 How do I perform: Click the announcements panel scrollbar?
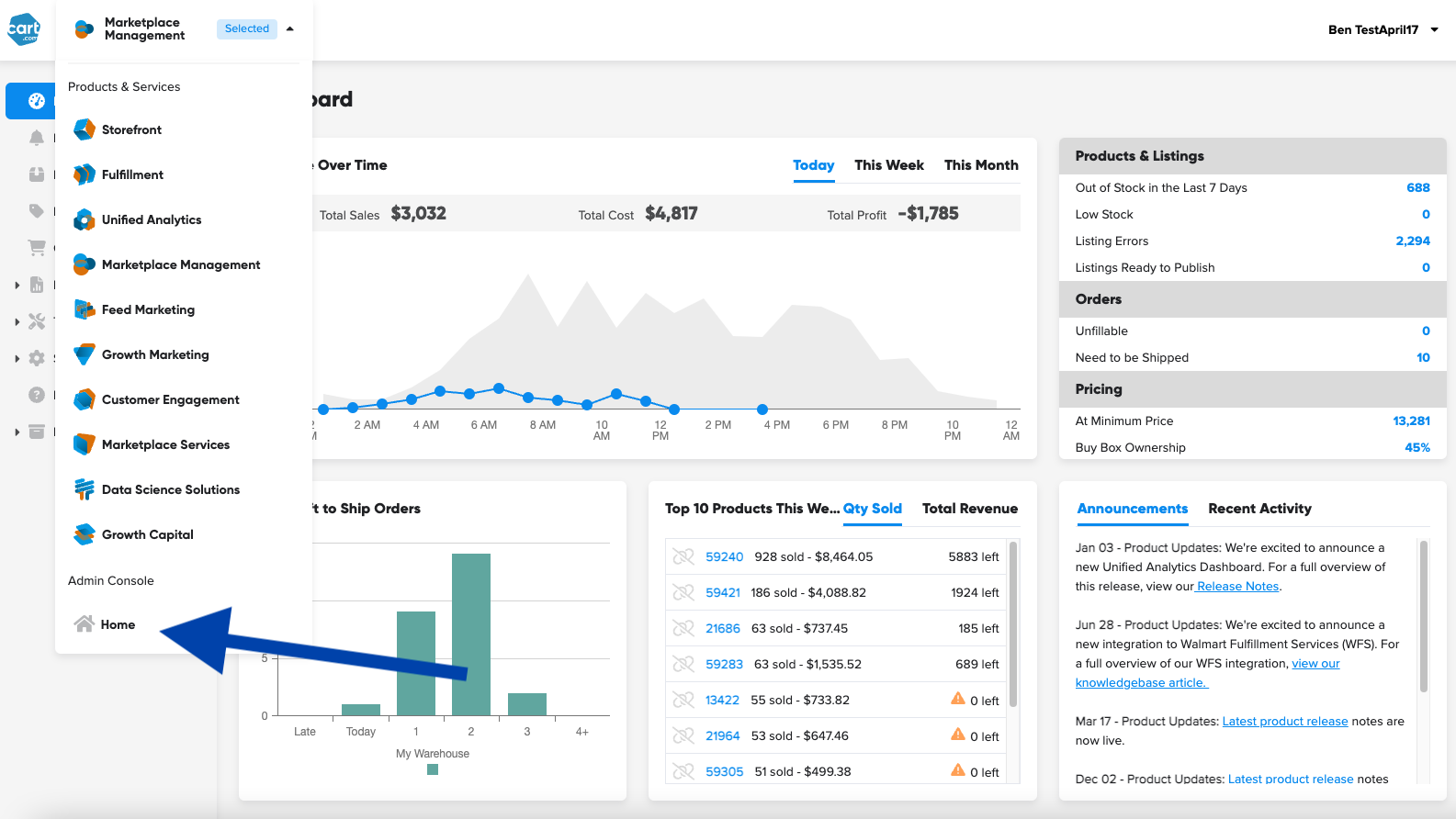[1423, 615]
